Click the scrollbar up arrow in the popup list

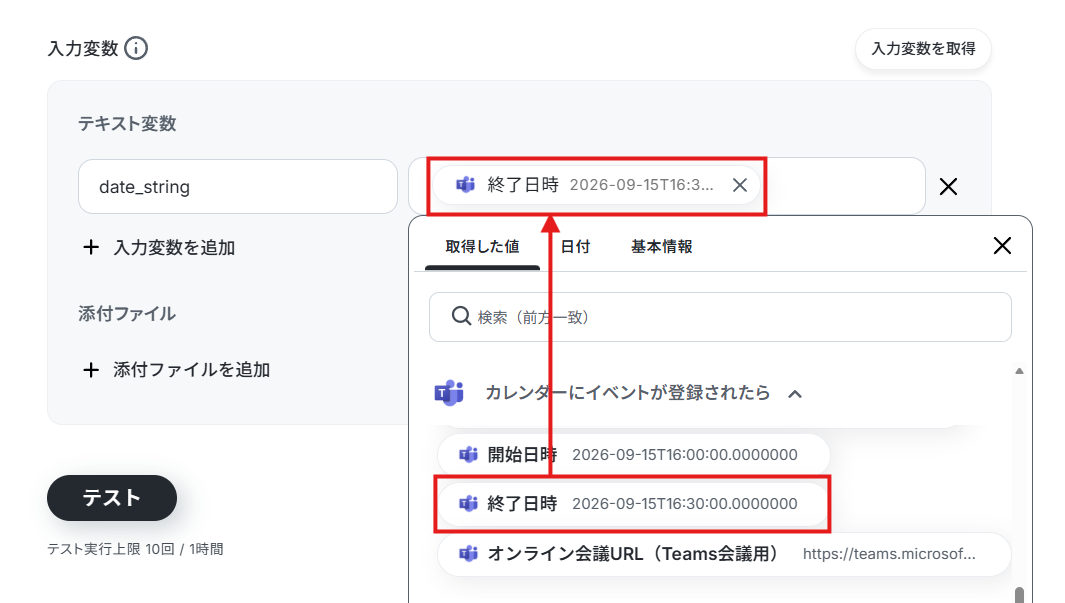tap(1019, 371)
